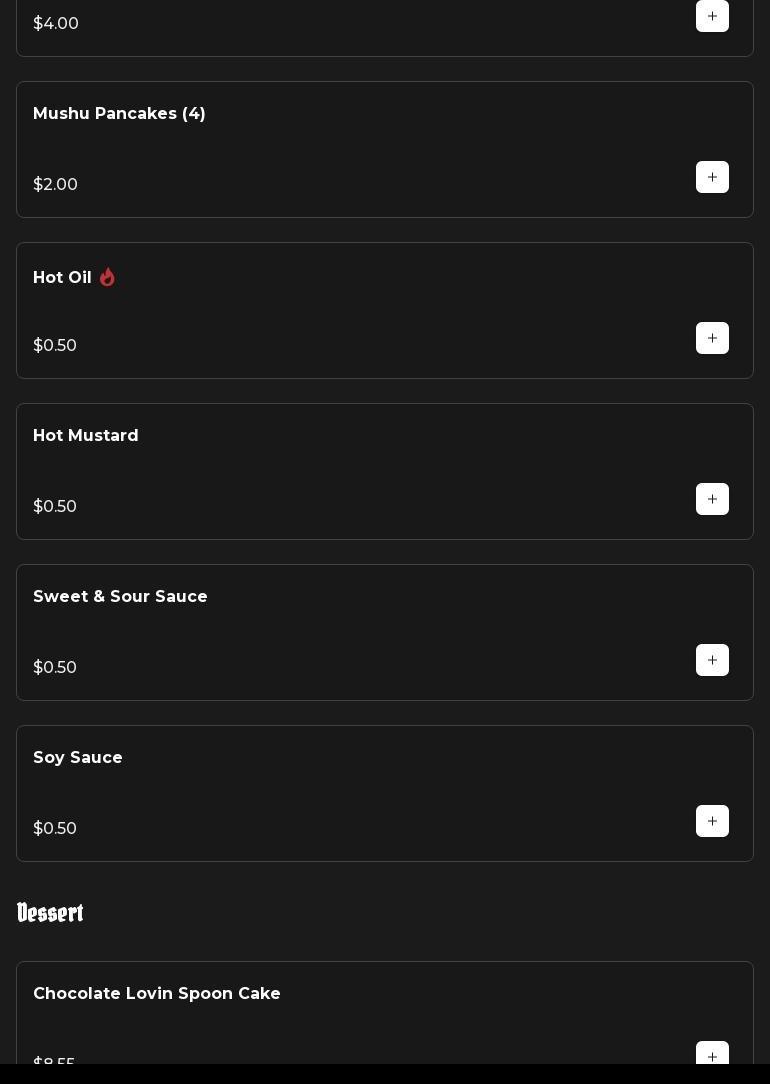
Task: Click the $2.00 price of Mushu Pancakes
Action: tap(55, 185)
